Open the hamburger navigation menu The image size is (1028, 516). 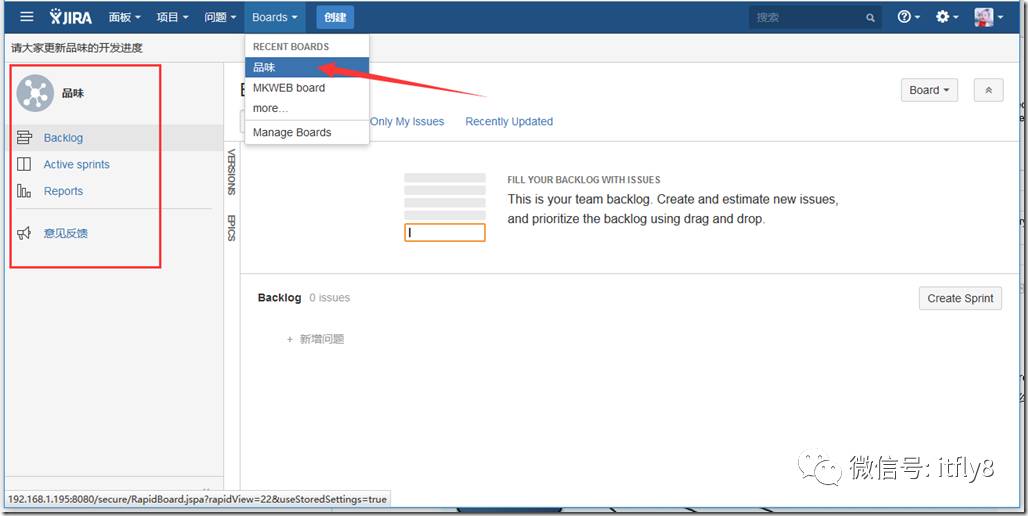coord(27,17)
